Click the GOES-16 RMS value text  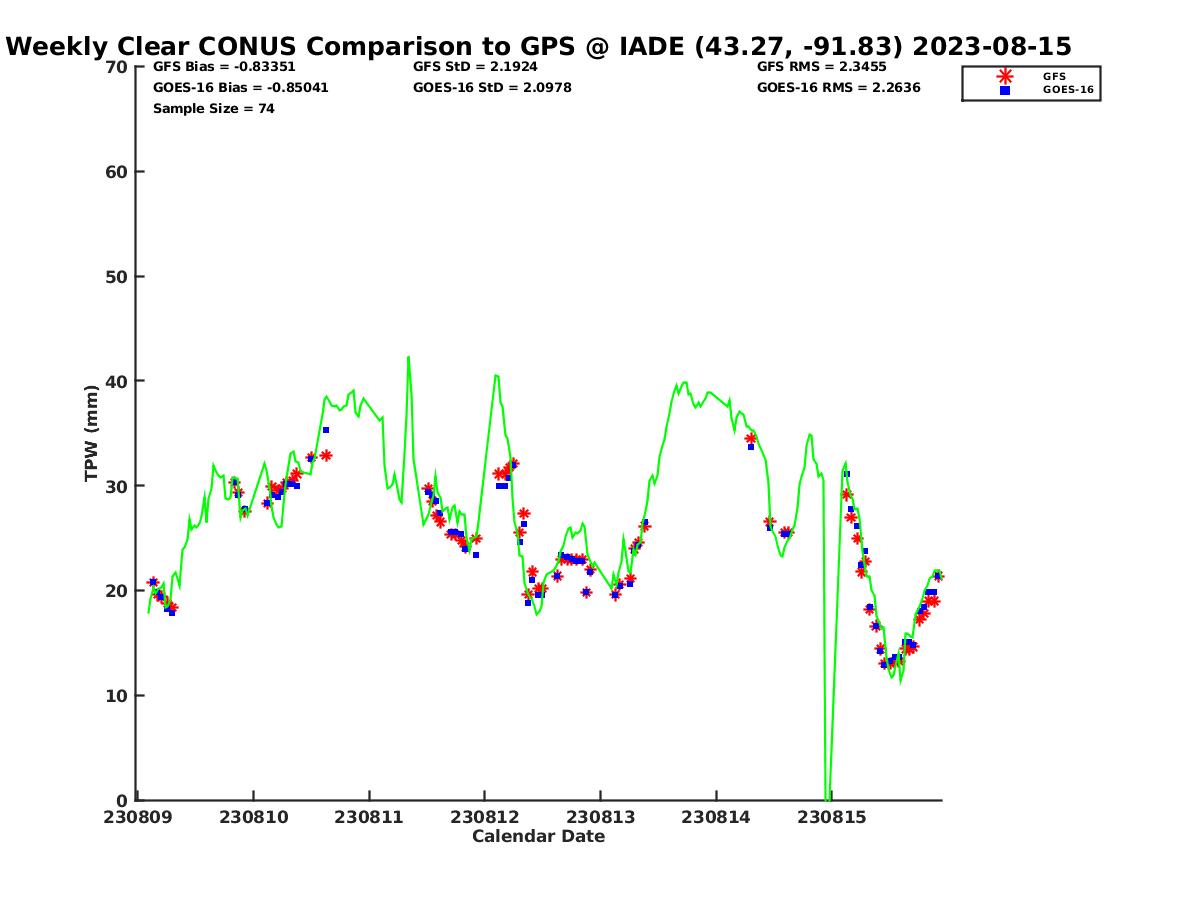point(839,88)
